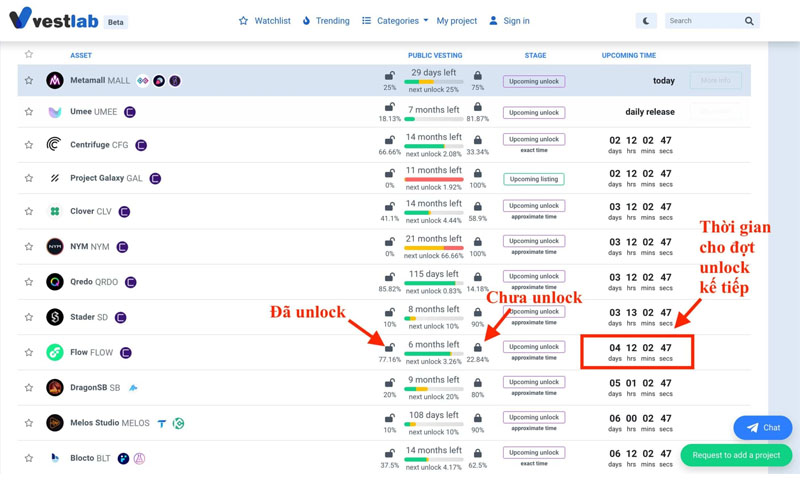
Task: Click Upcoming listing badge for Project Galaxy
Action: pyautogui.click(x=534, y=179)
